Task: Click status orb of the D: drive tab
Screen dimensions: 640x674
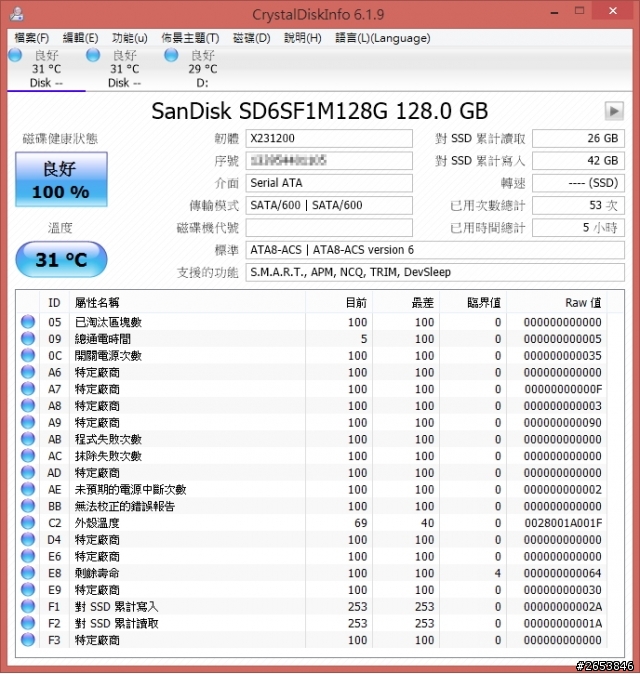Action: [171, 55]
